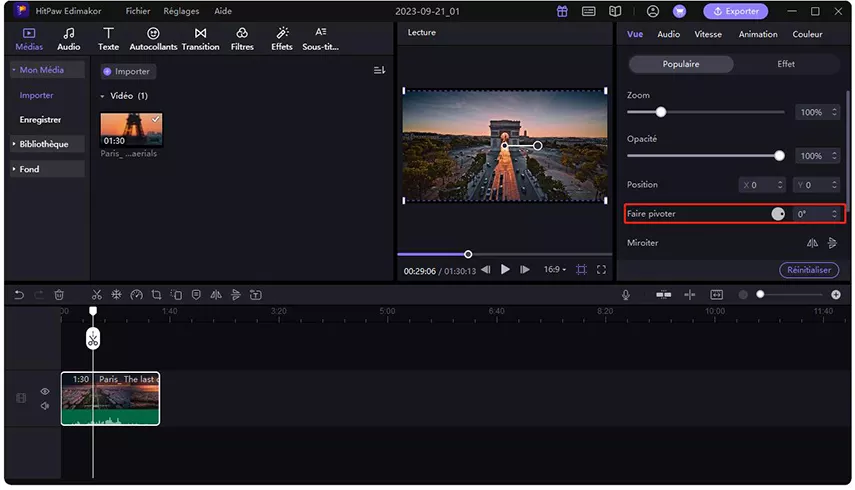Open the speed gauge tool
The image size is (855, 490).
136,295
